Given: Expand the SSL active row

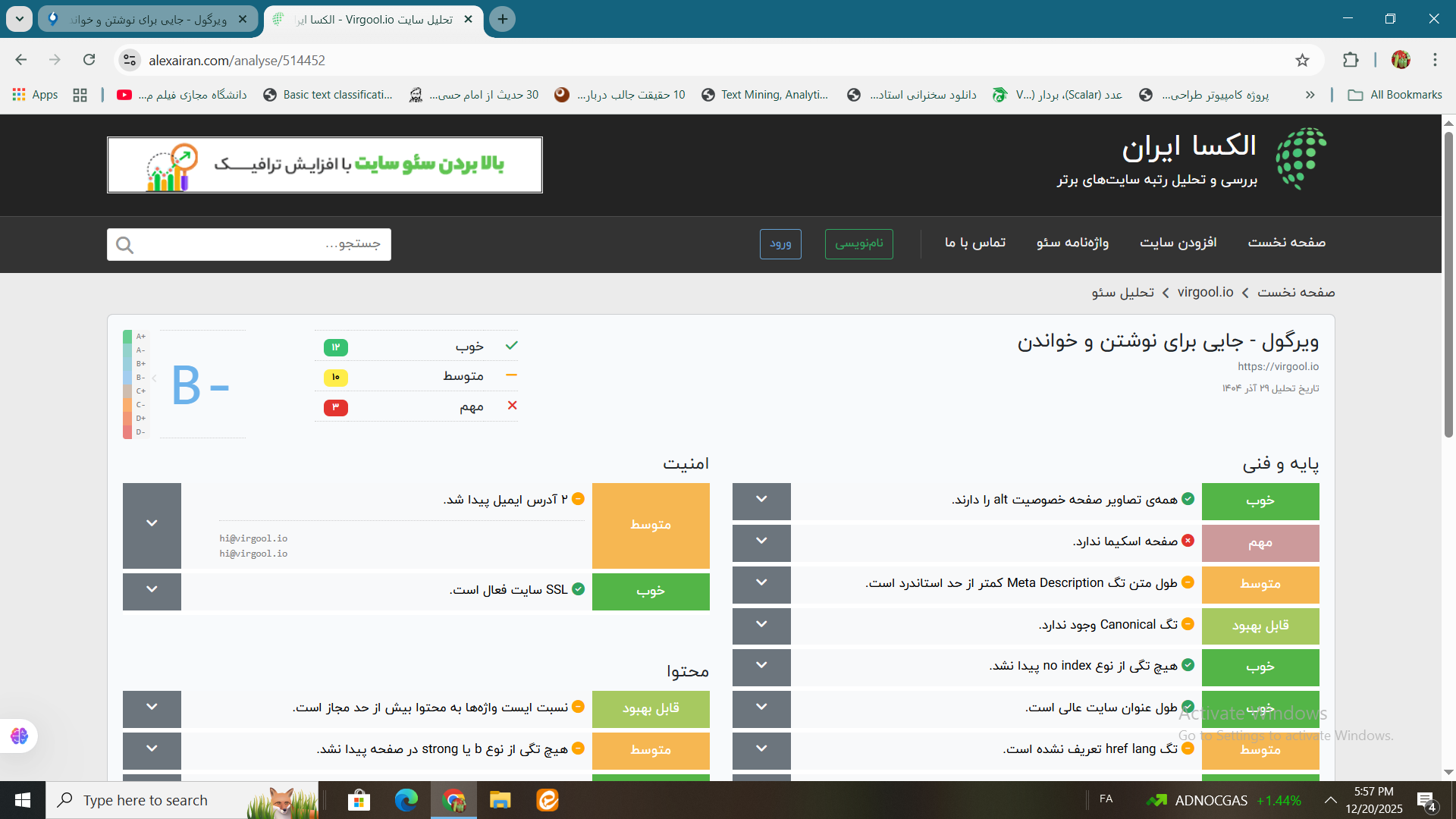Looking at the screenshot, I should pyautogui.click(x=152, y=590).
